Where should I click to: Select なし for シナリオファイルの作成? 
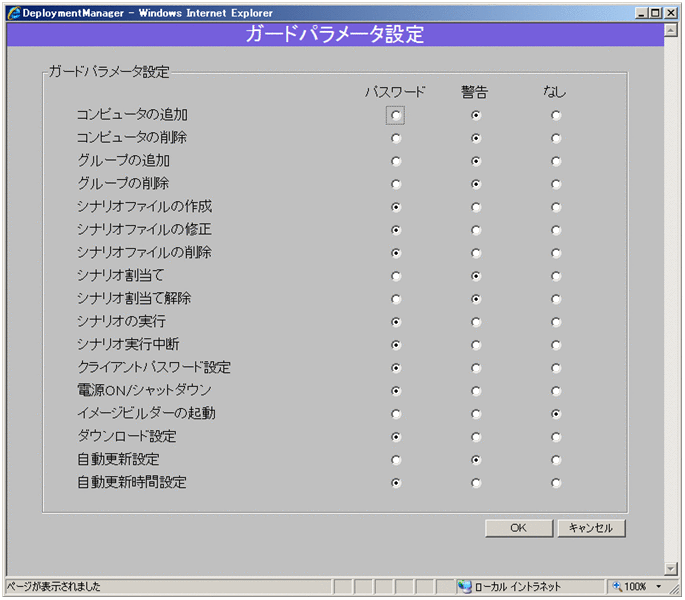pos(556,207)
